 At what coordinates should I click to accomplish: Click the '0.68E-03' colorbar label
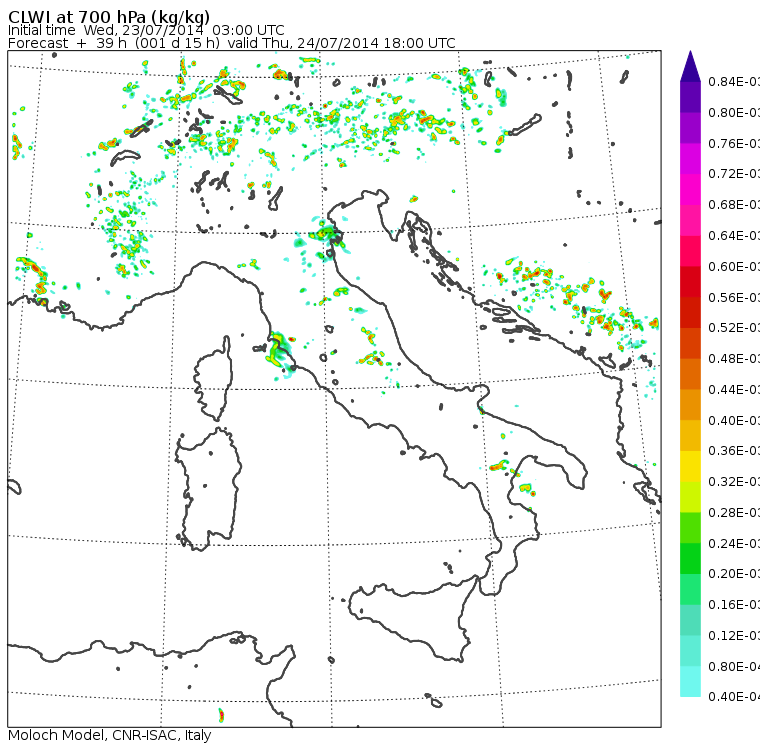734,205
